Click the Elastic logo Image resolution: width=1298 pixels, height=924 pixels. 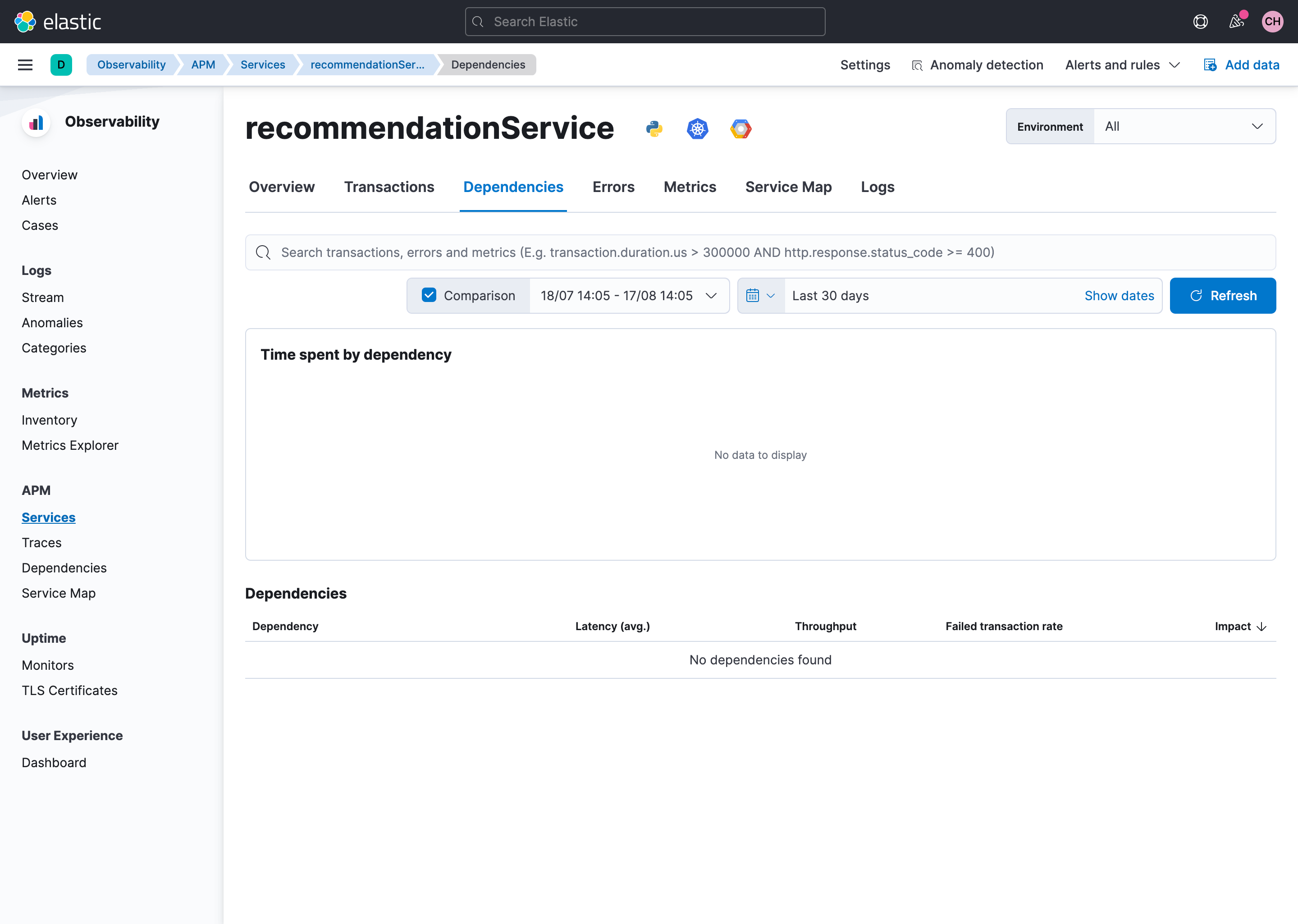(x=57, y=22)
